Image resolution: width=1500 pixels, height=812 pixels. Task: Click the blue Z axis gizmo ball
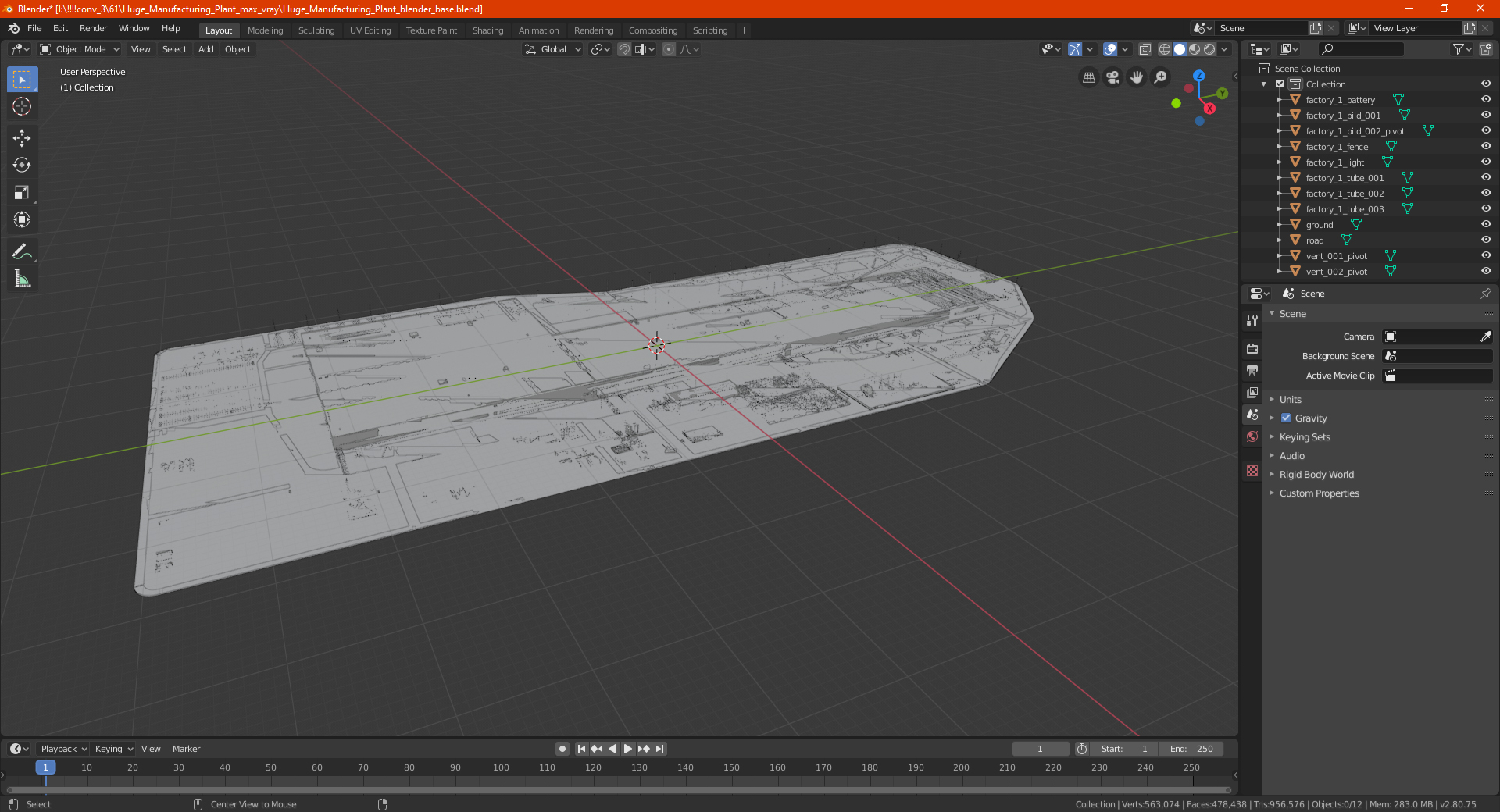(x=1198, y=76)
